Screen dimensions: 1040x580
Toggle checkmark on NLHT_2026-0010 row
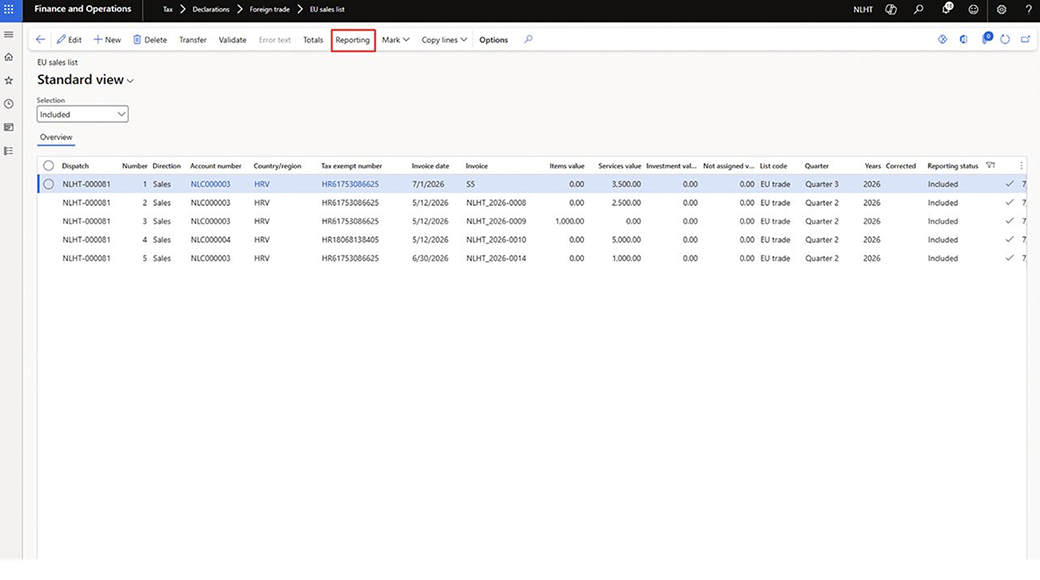pyautogui.click(x=1009, y=240)
